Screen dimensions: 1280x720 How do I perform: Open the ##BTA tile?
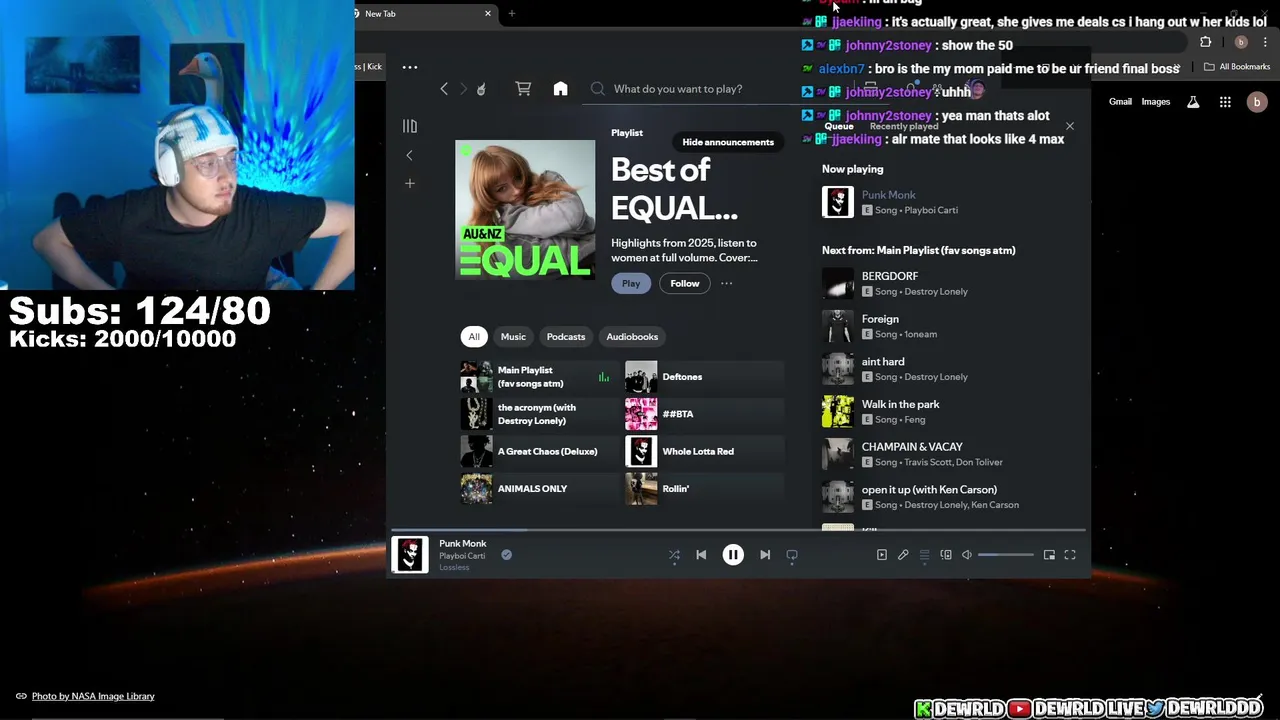[x=704, y=414]
